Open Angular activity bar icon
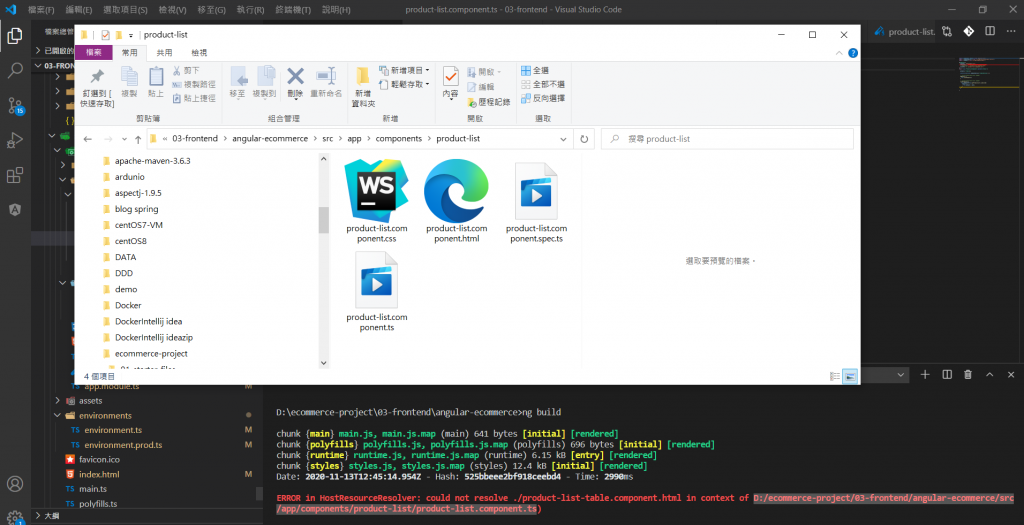The height and width of the screenshot is (525, 1024). pos(14,210)
